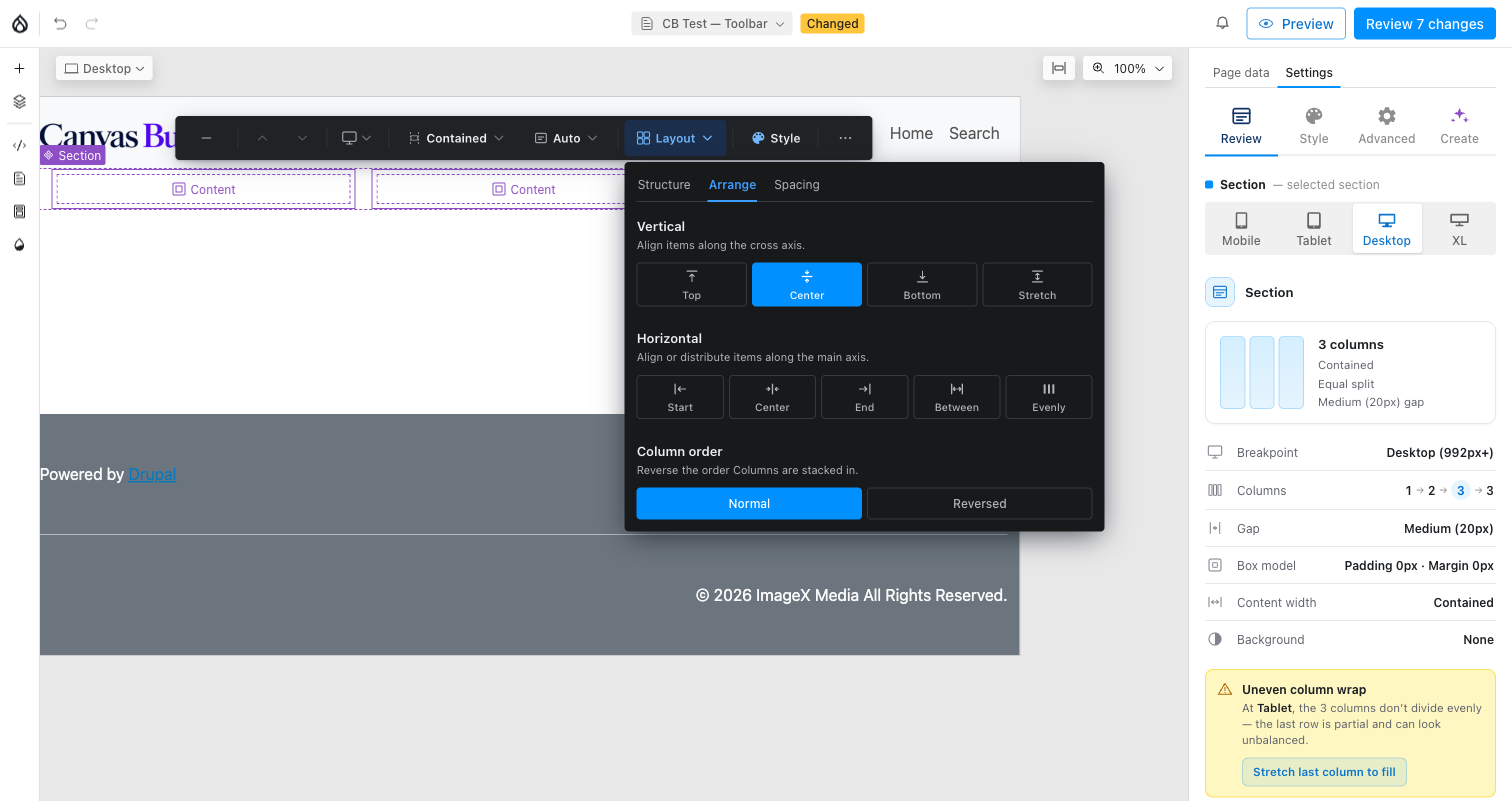Click the warning triangle icon
The width and height of the screenshot is (1512, 801).
pos(1224,689)
